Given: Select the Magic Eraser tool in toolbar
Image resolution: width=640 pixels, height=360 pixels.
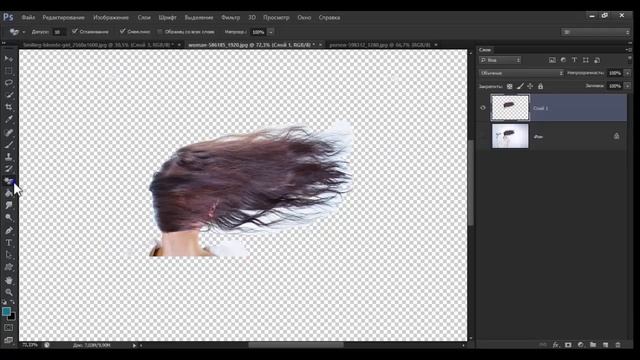Looking at the screenshot, I should 9,181.
